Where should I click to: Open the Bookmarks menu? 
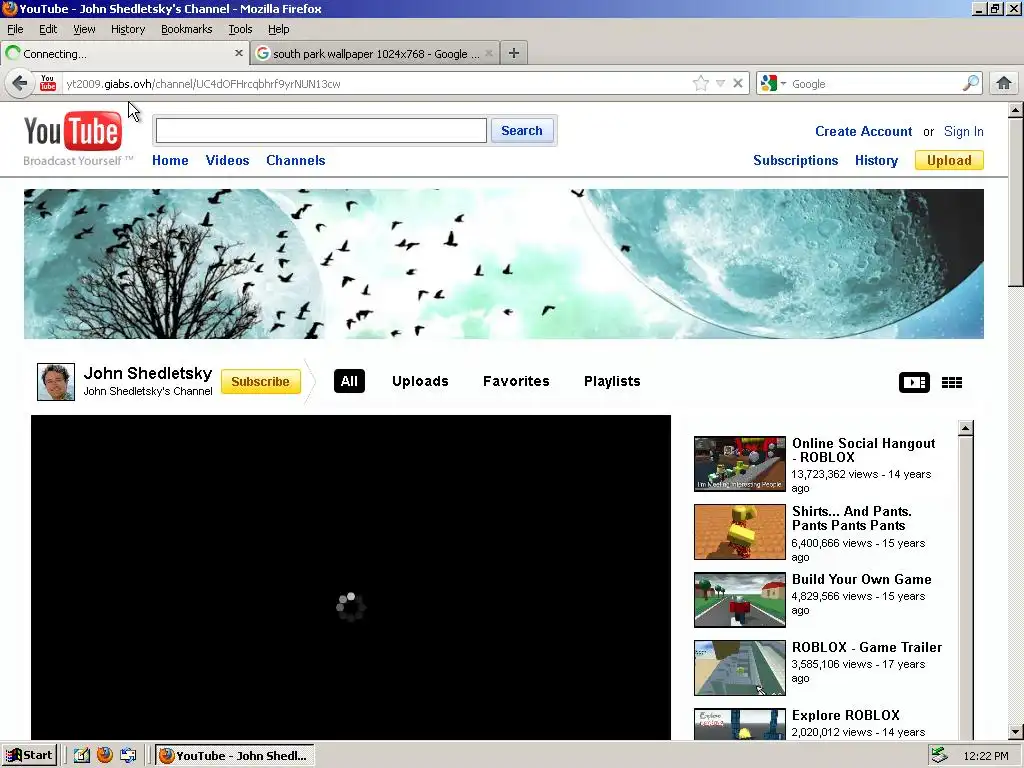point(187,29)
